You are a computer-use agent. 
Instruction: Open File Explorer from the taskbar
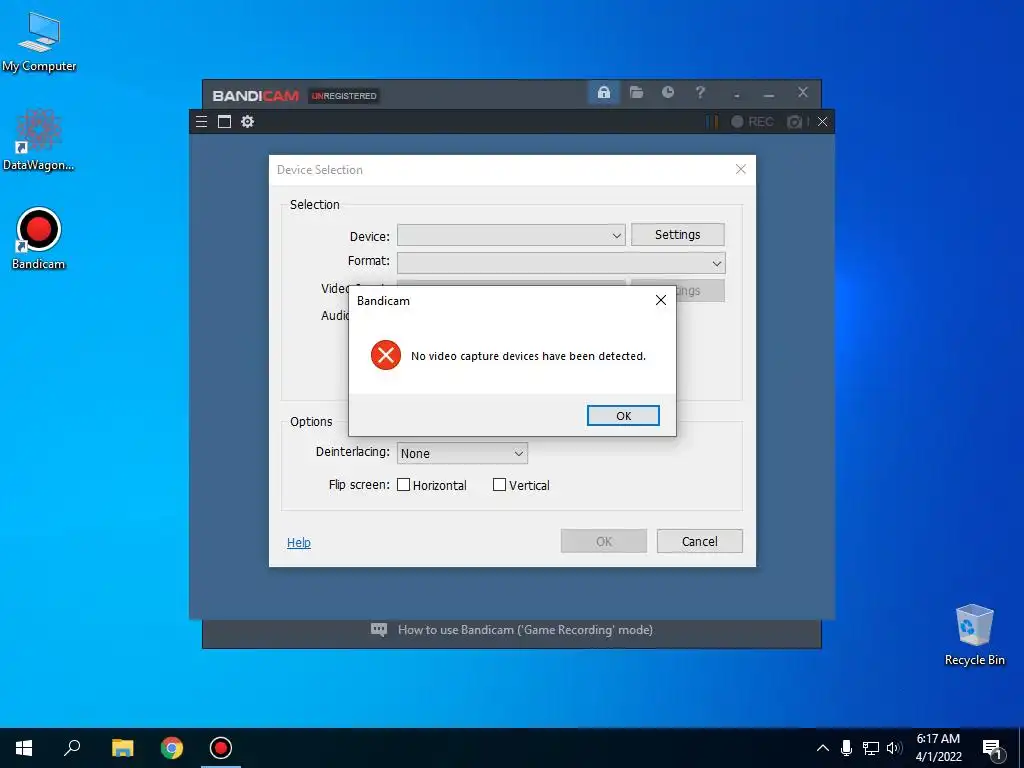pos(122,748)
